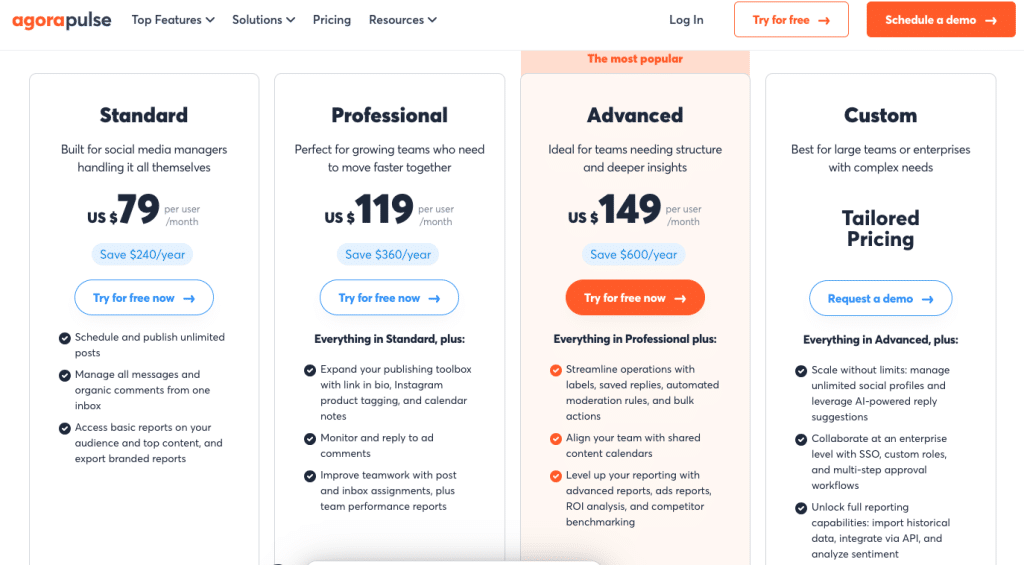Click checkmark beside 'Access basic reports on your audience'
This screenshot has height=565, width=1024.
pos(65,428)
